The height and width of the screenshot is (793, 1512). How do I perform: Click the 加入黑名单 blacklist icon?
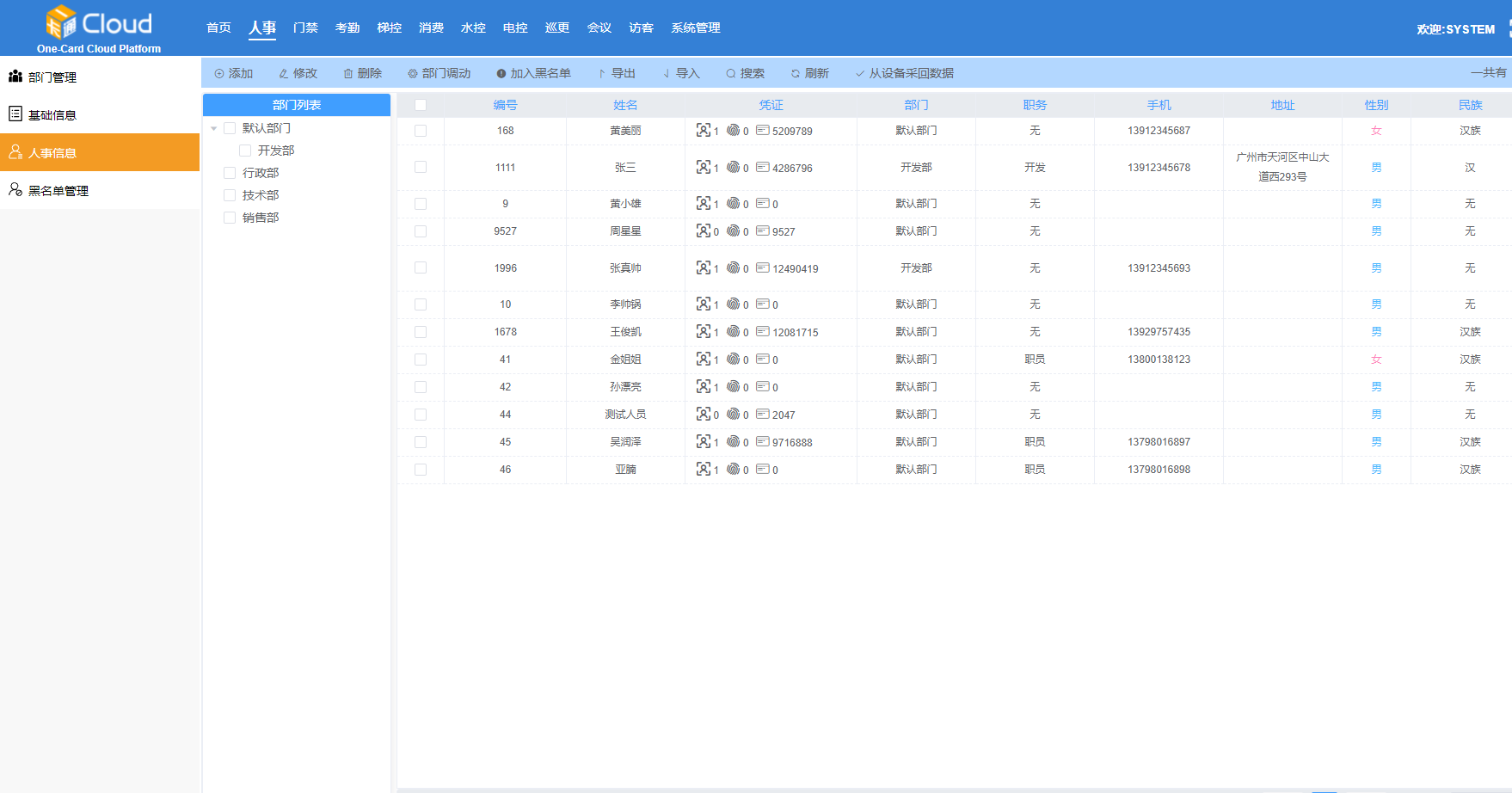tap(501, 74)
